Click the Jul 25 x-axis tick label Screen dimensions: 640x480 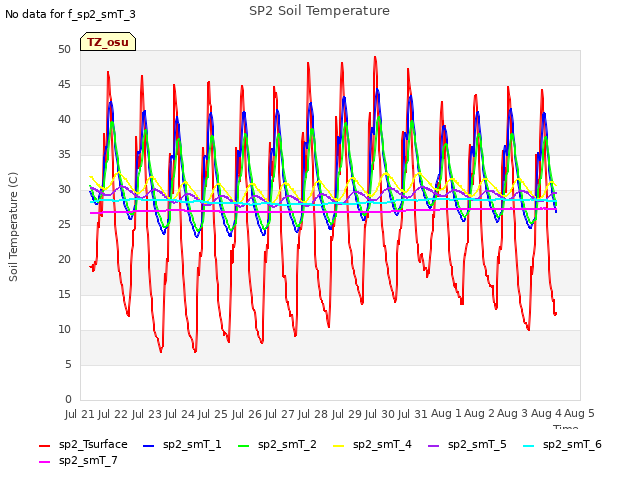click(x=214, y=414)
